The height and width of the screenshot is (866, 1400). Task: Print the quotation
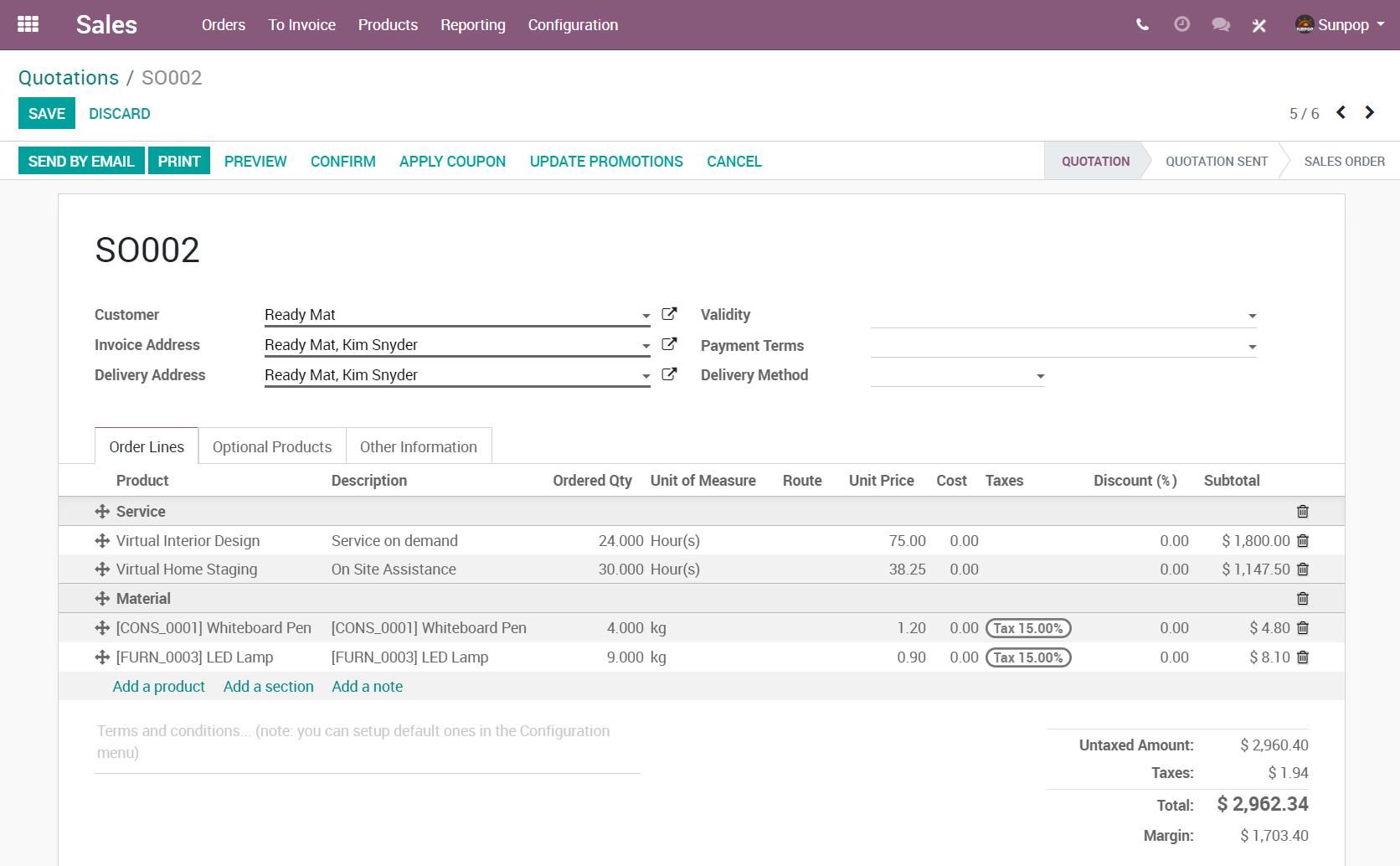(179, 161)
